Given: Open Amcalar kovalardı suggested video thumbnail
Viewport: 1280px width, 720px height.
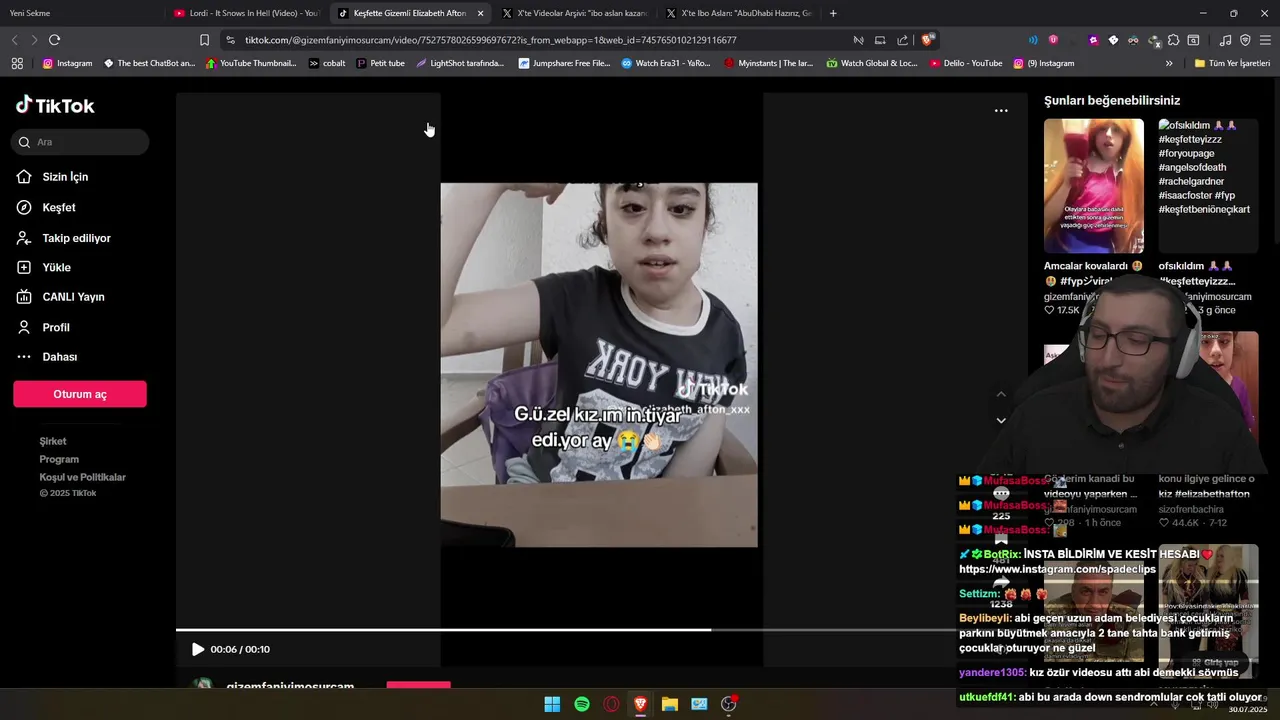Looking at the screenshot, I should (1094, 186).
